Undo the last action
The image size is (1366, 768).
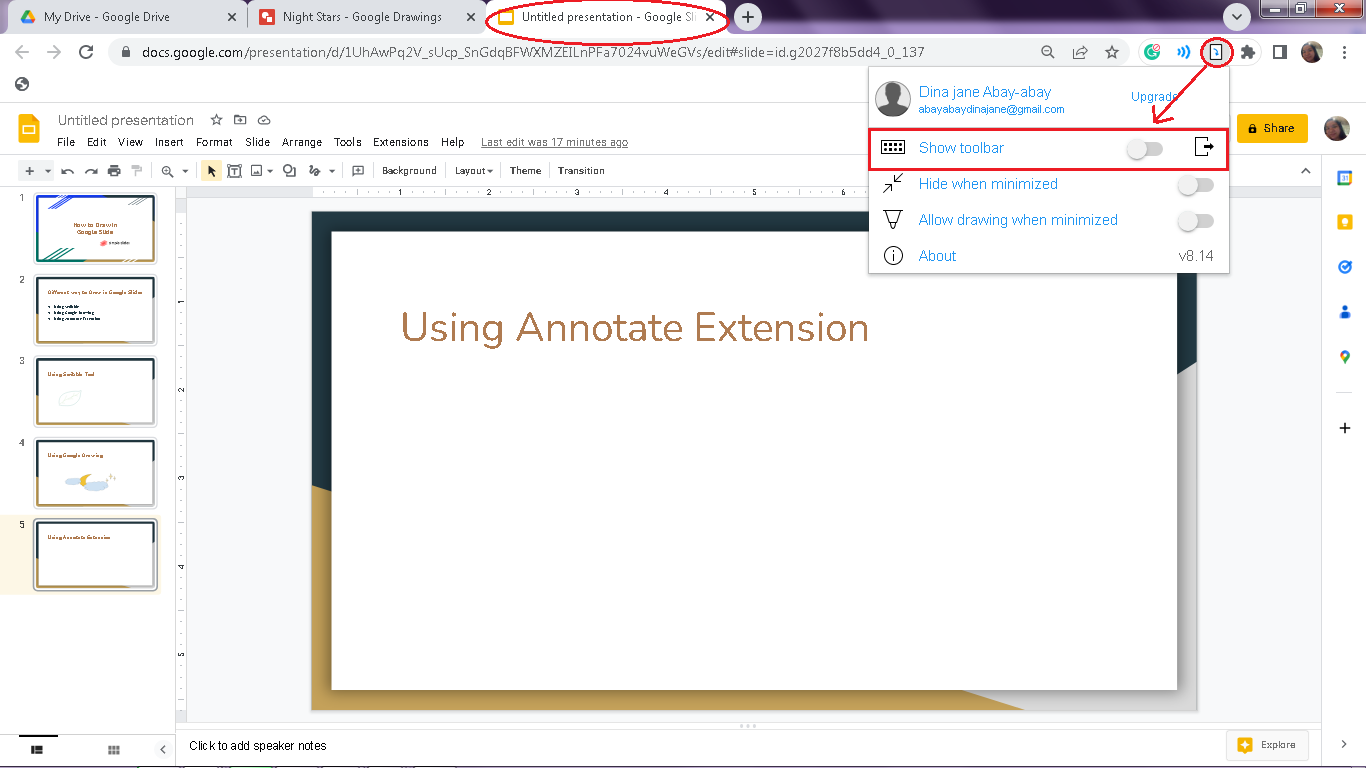68,171
